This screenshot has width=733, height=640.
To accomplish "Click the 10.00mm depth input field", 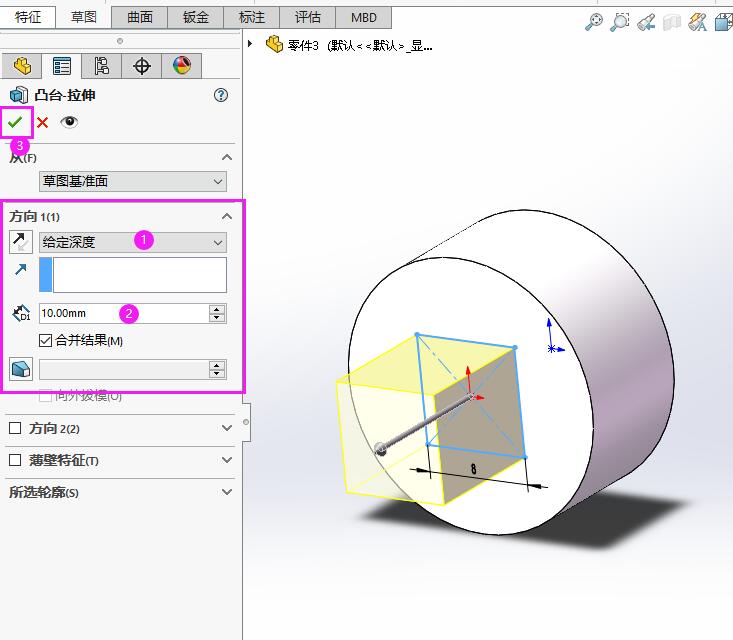I will tap(123, 313).
